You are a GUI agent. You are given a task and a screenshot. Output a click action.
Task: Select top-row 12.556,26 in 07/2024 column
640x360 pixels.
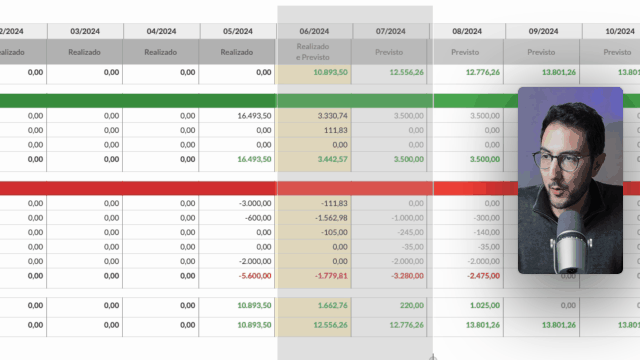[407, 72]
